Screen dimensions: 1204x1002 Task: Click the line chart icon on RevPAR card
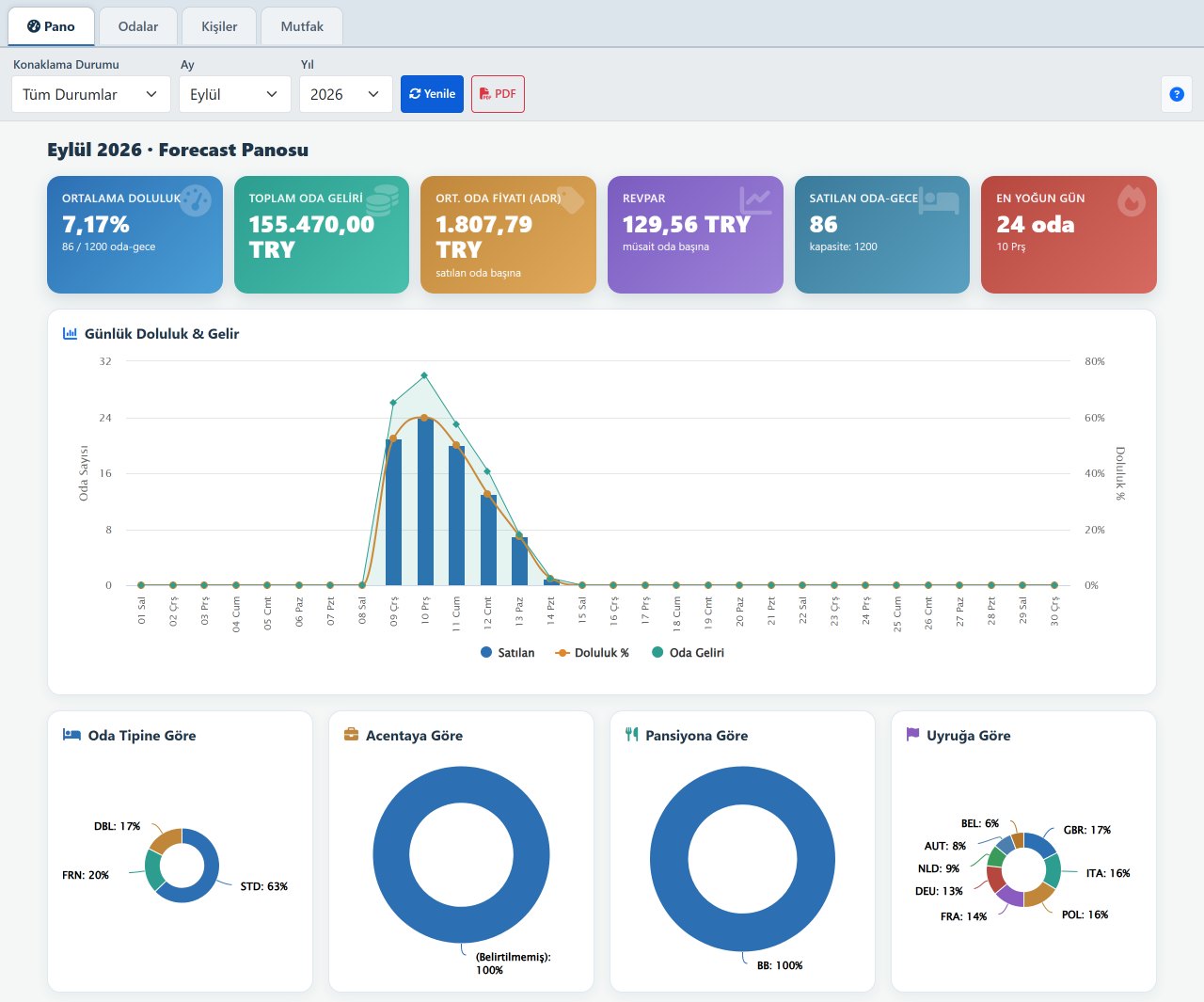[755, 199]
